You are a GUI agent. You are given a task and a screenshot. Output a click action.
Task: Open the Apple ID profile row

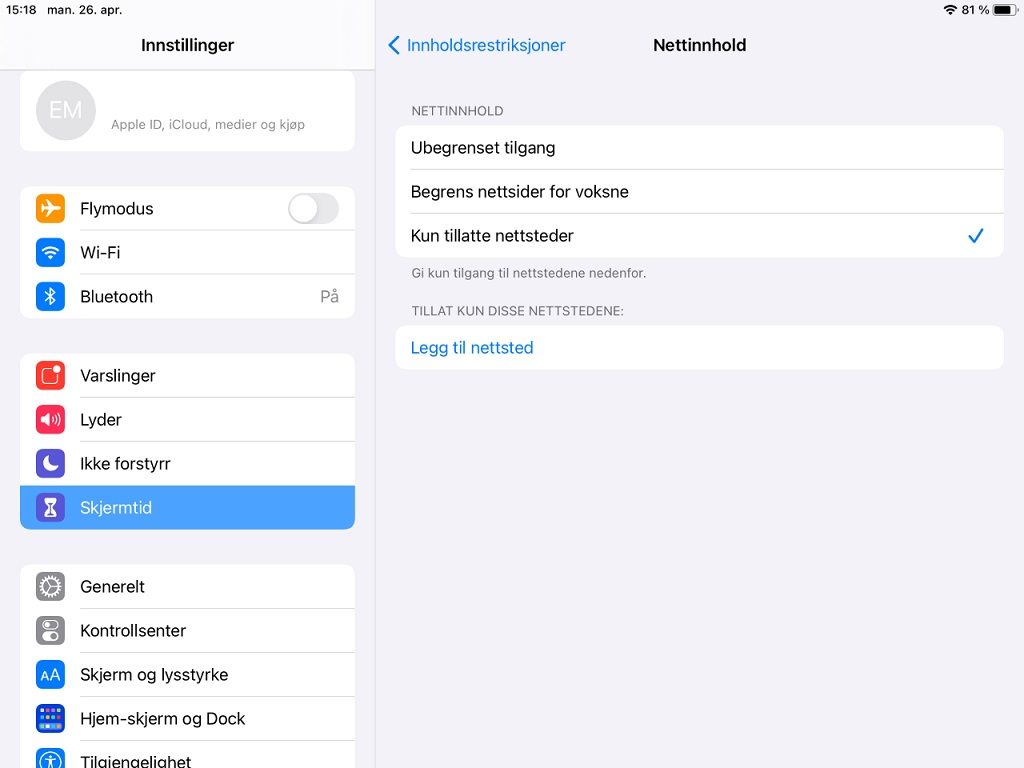[x=187, y=111]
